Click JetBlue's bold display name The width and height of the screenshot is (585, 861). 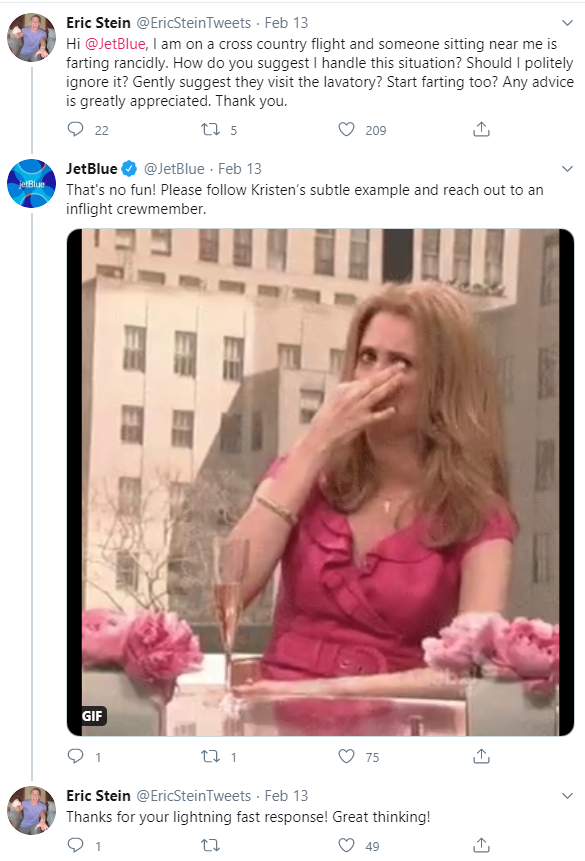tap(92, 169)
